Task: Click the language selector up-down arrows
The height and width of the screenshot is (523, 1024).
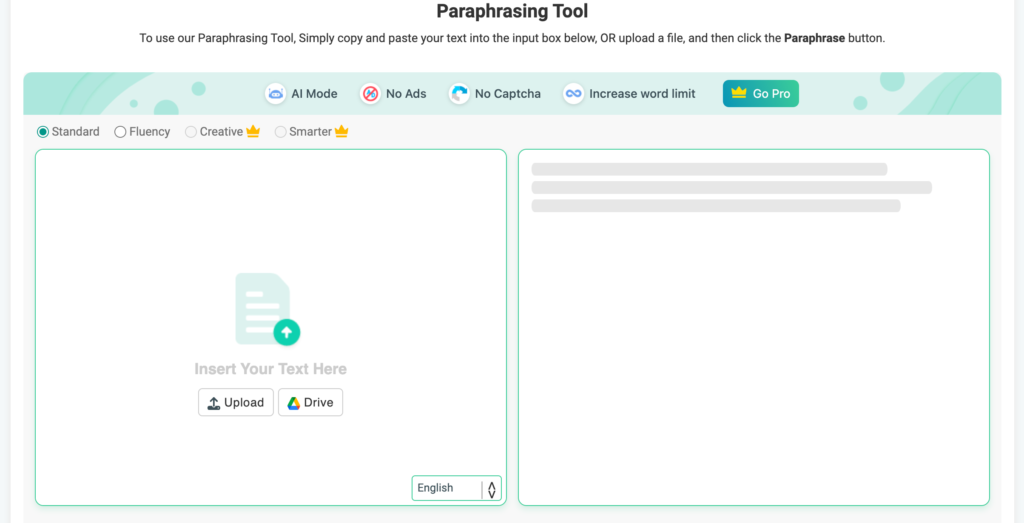Action: (x=491, y=488)
